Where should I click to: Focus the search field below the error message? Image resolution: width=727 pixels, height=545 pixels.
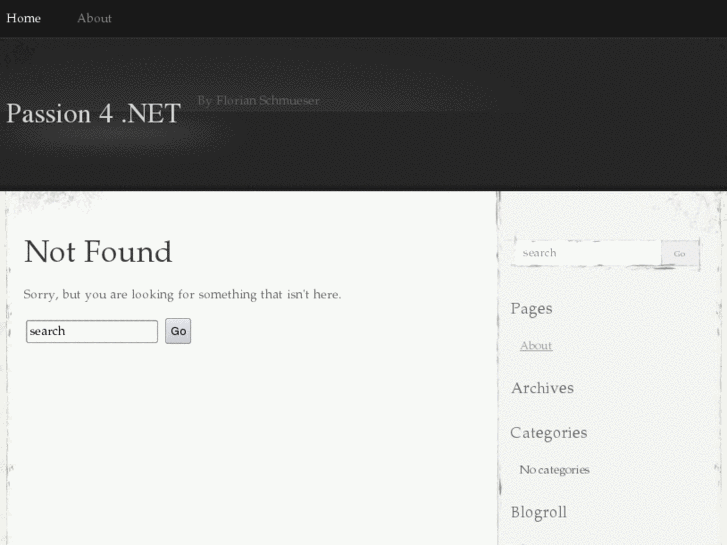coord(92,331)
